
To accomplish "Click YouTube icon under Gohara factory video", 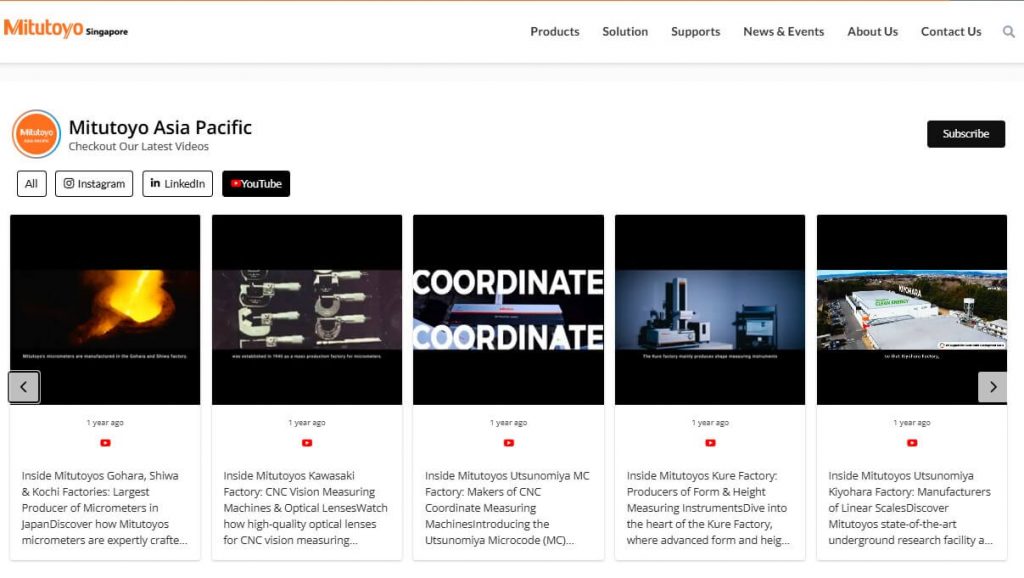I will (105, 443).
